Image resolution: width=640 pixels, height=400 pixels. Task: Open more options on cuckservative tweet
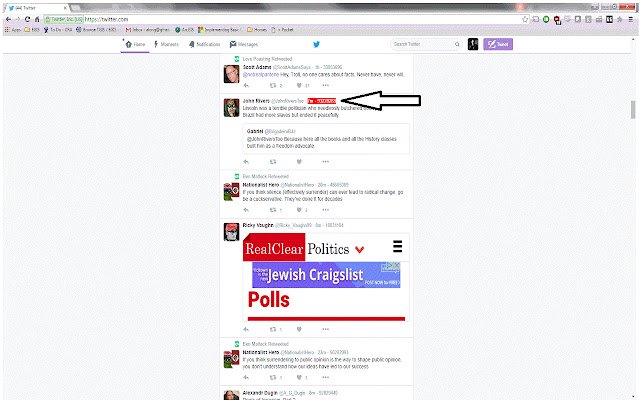[x=325, y=210]
